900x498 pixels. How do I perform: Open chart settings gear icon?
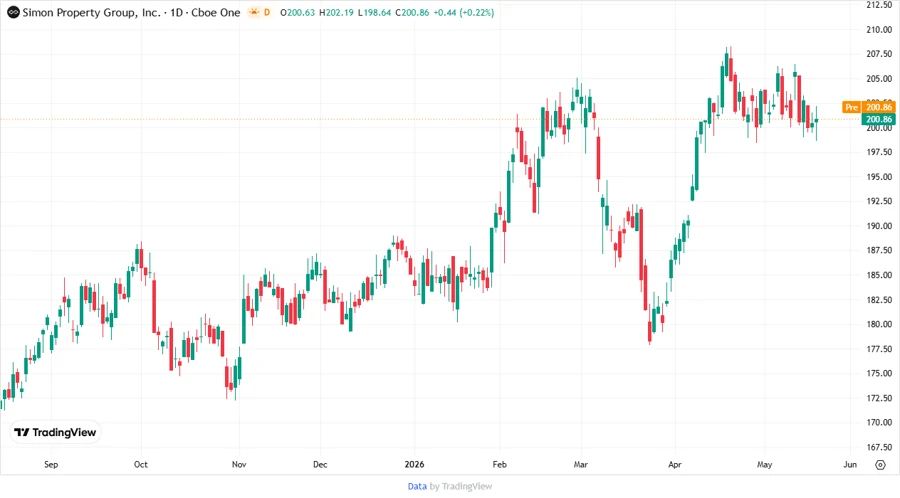coord(880,465)
